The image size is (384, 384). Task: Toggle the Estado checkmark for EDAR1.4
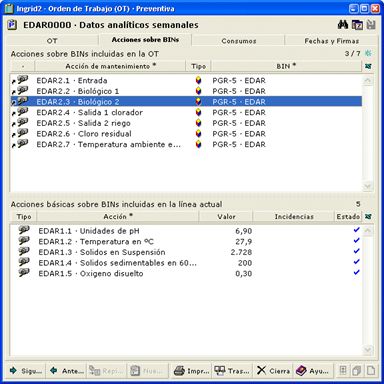(x=356, y=262)
